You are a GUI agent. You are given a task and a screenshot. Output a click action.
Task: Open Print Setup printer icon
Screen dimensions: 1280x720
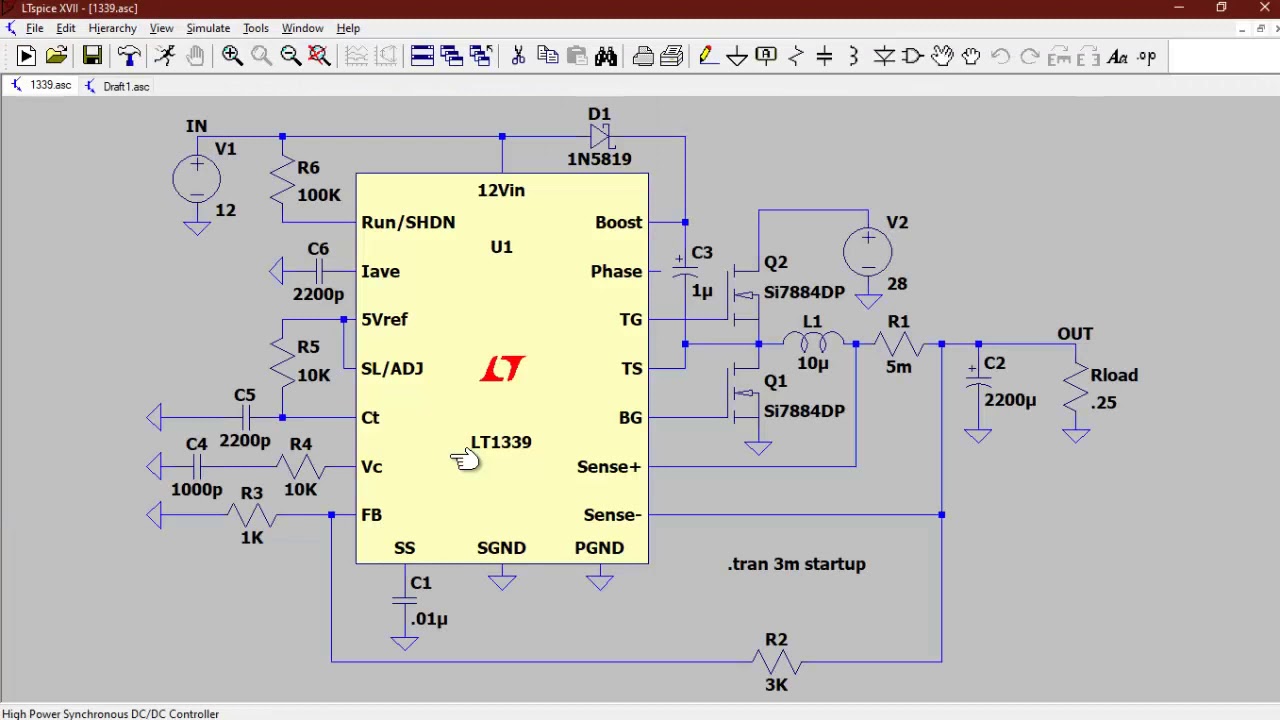click(x=643, y=57)
